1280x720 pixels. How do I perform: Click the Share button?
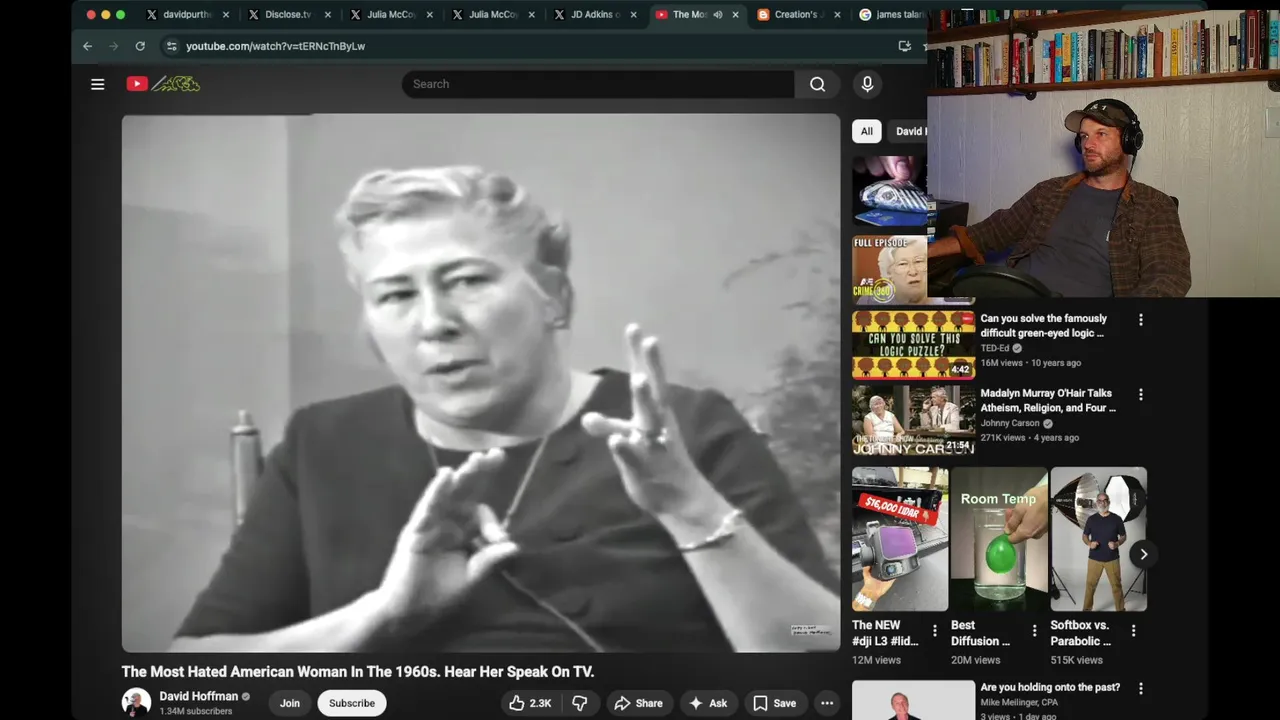point(638,703)
